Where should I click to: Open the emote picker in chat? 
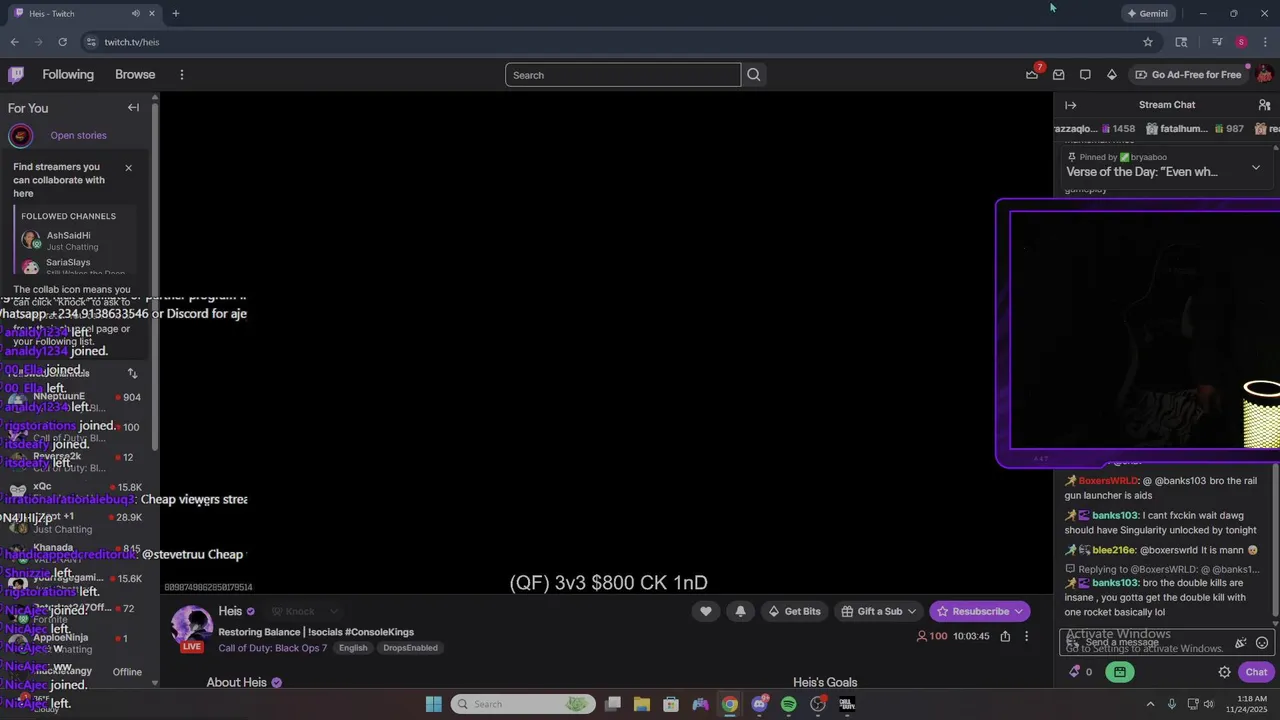pos(1262,643)
